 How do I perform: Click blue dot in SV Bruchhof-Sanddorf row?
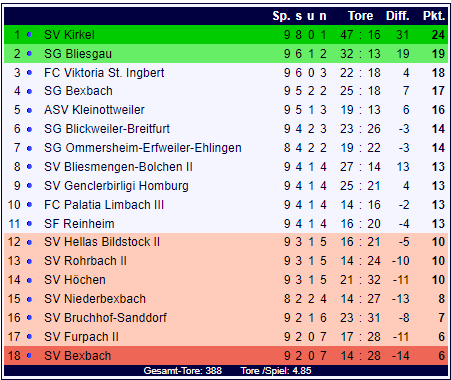coord(30,318)
